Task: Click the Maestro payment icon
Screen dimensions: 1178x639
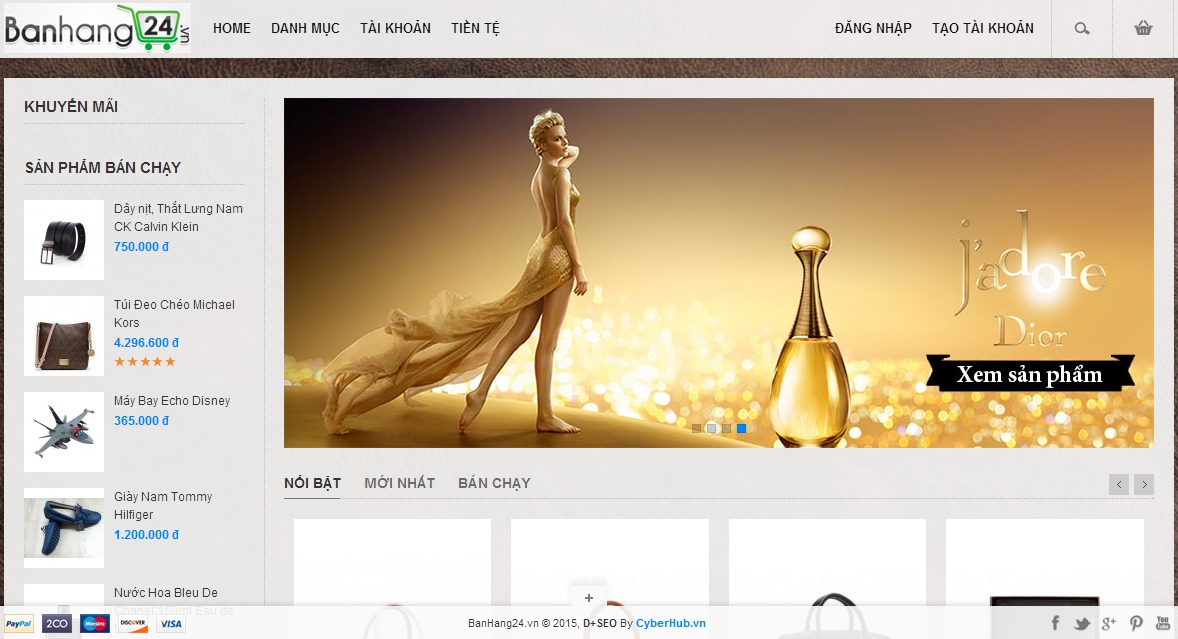Action: click(95, 624)
